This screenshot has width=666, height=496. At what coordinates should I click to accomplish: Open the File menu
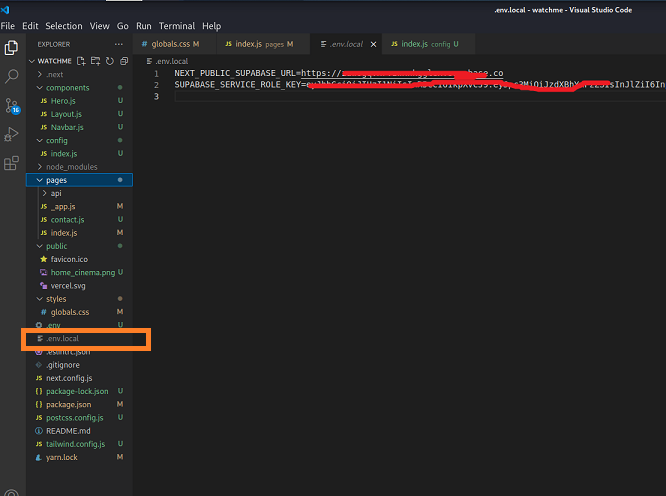click(8, 26)
